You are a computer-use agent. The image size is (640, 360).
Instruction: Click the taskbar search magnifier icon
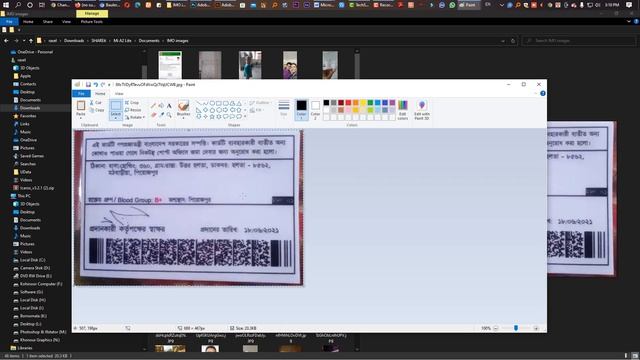tap(18, 5)
